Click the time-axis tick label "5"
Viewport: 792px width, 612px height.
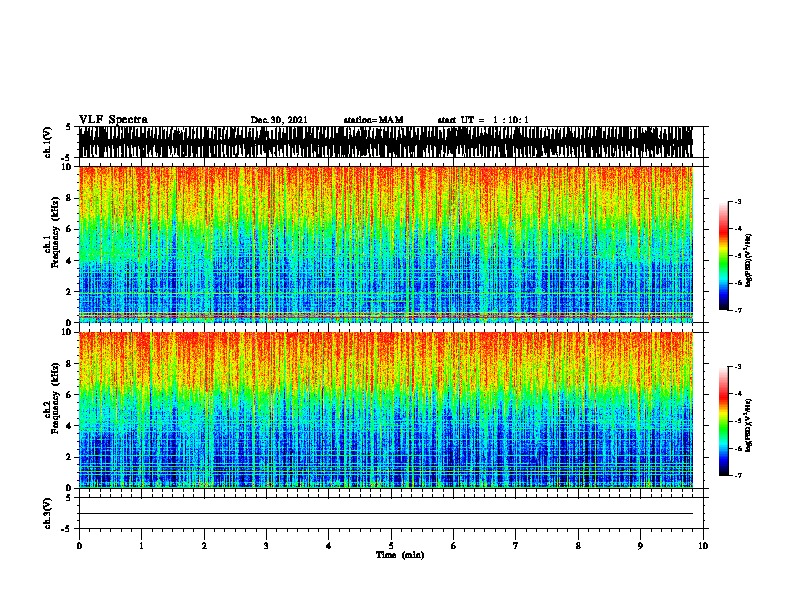[x=391, y=546]
